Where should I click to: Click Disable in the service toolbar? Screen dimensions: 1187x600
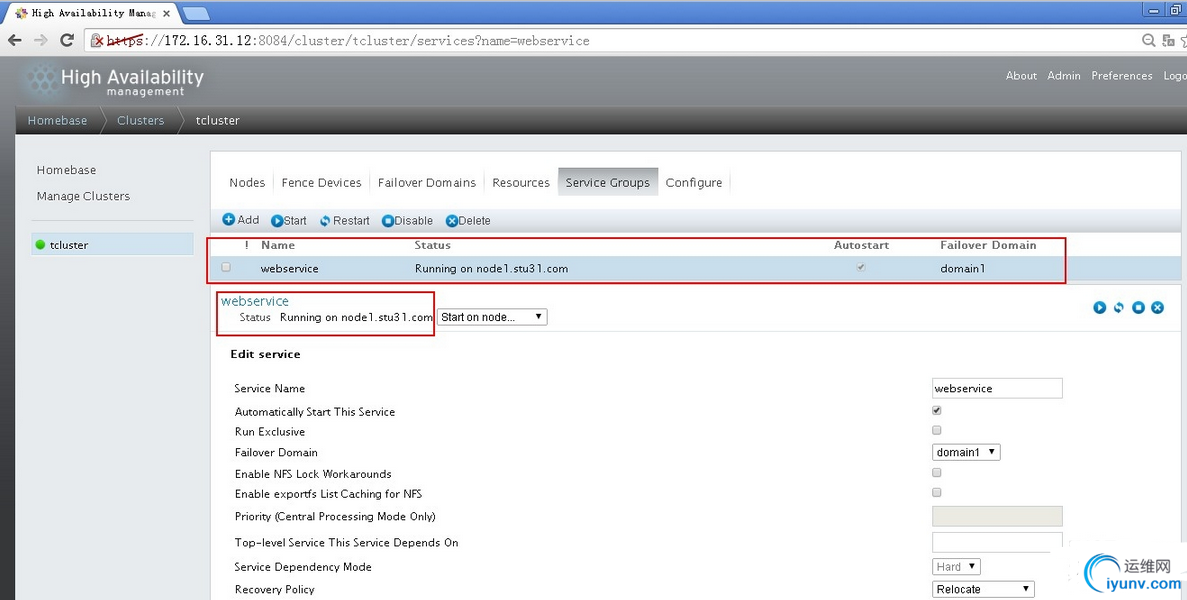click(x=407, y=221)
